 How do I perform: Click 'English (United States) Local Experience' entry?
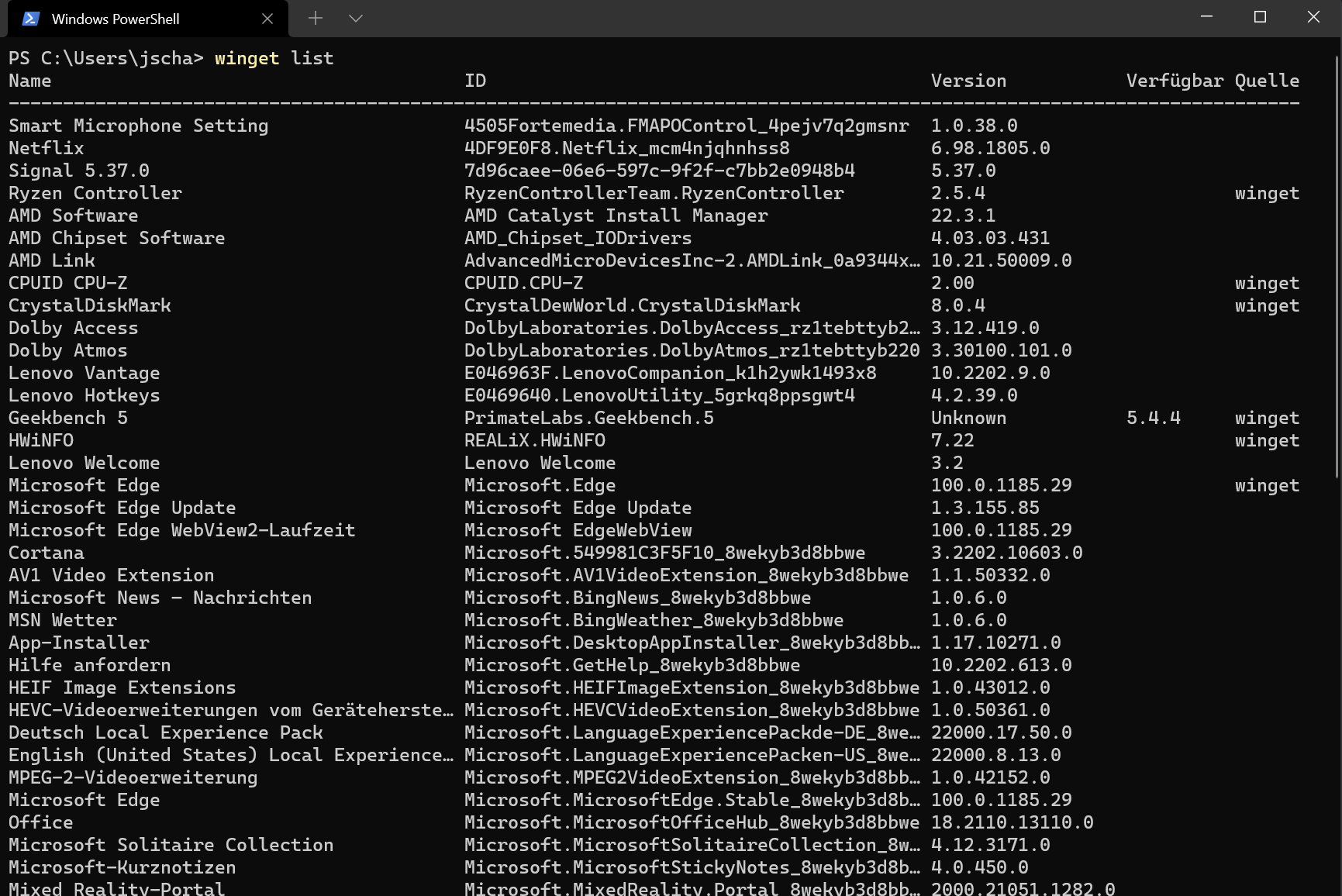click(231, 755)
